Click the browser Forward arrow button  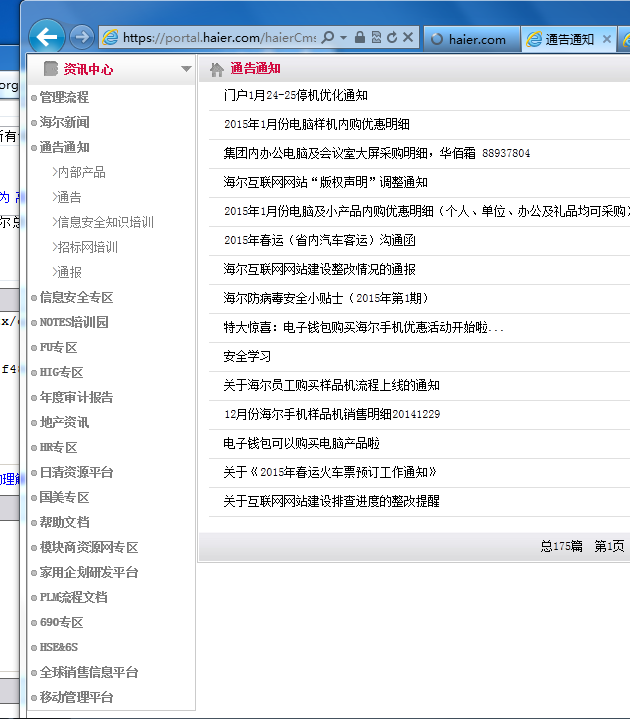point(82,37)
